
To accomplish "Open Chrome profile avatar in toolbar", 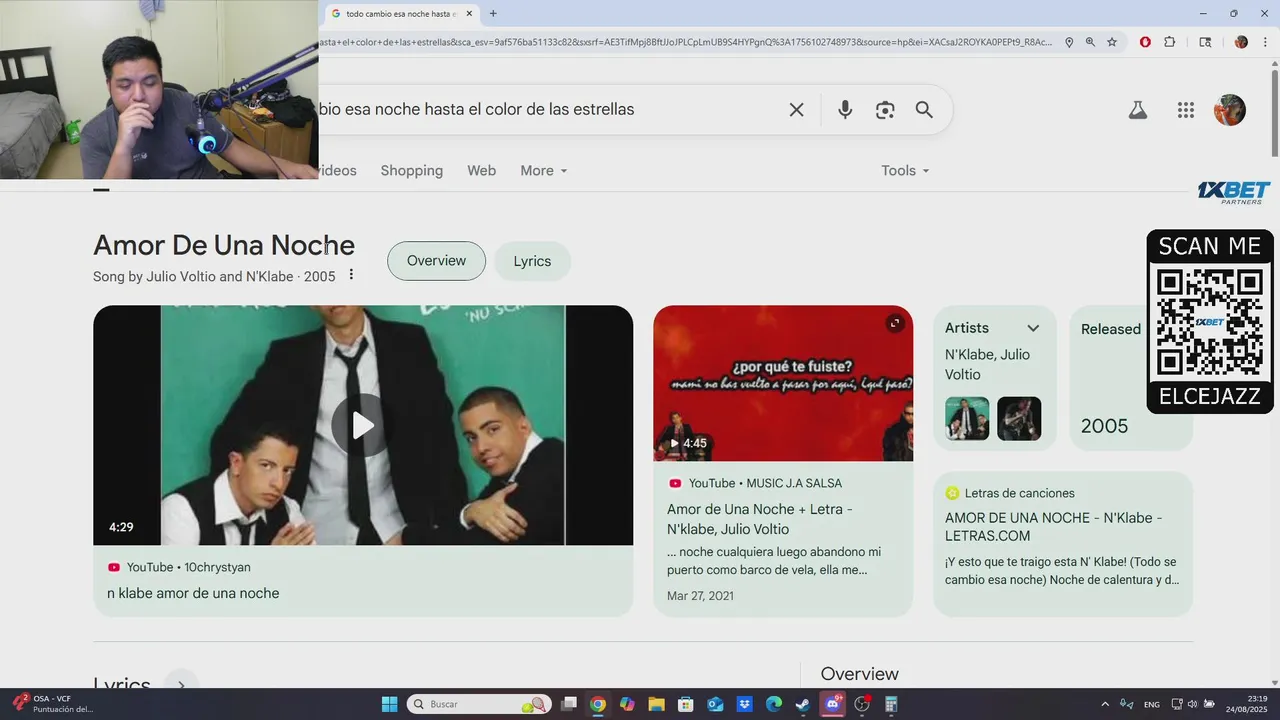I will (x=1241, y=42).
